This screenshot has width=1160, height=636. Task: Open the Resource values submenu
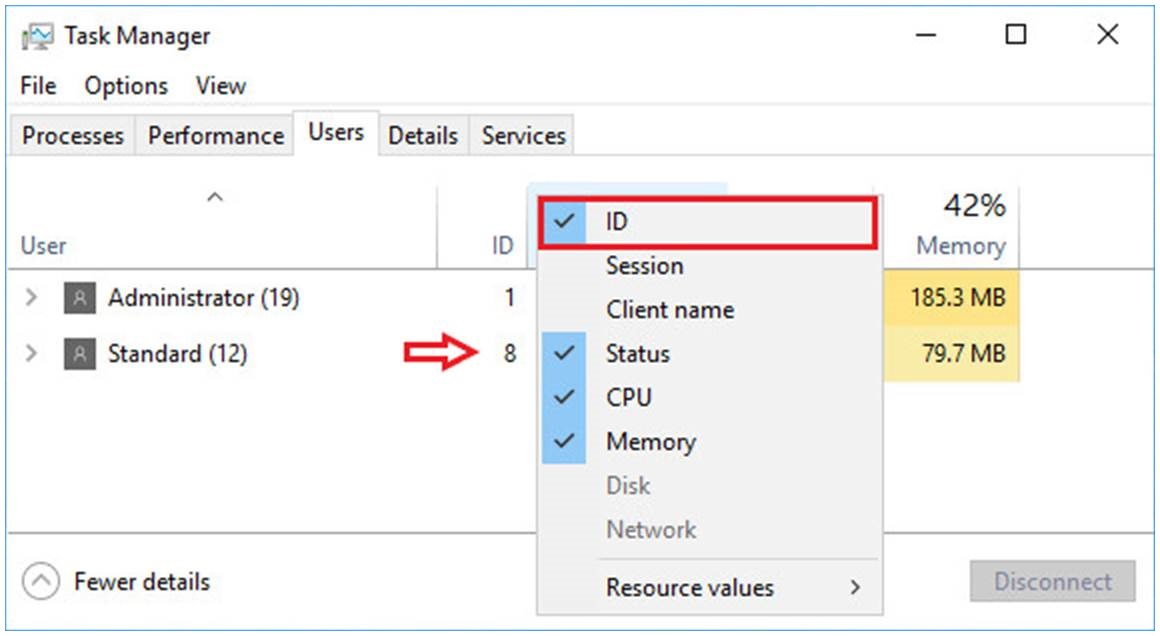pyautogui.click(x=709, y=587)
